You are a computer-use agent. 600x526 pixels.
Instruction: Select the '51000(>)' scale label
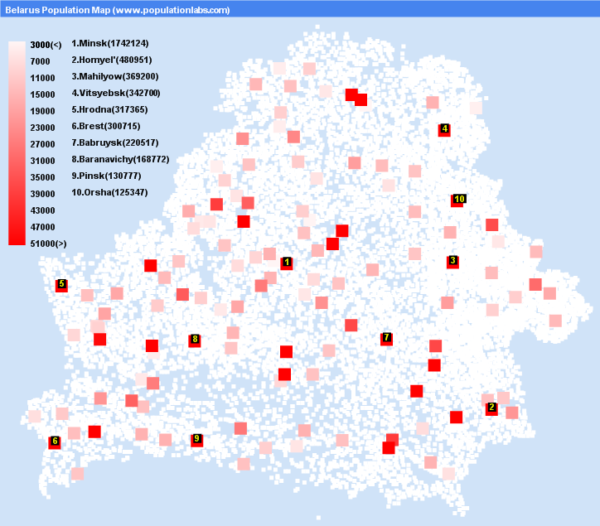click(48, 243)
